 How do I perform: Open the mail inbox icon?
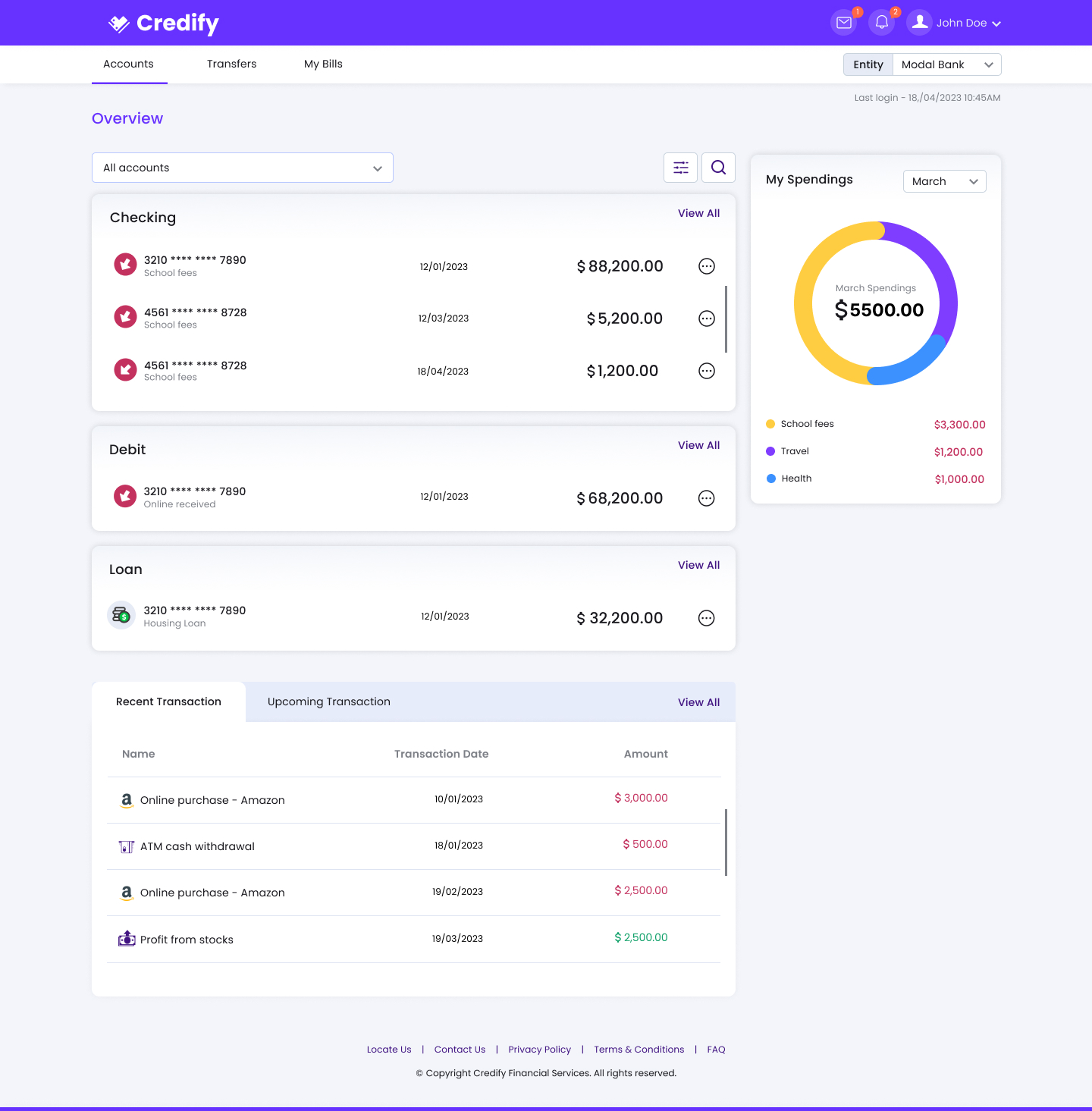[x=843, y=23]
